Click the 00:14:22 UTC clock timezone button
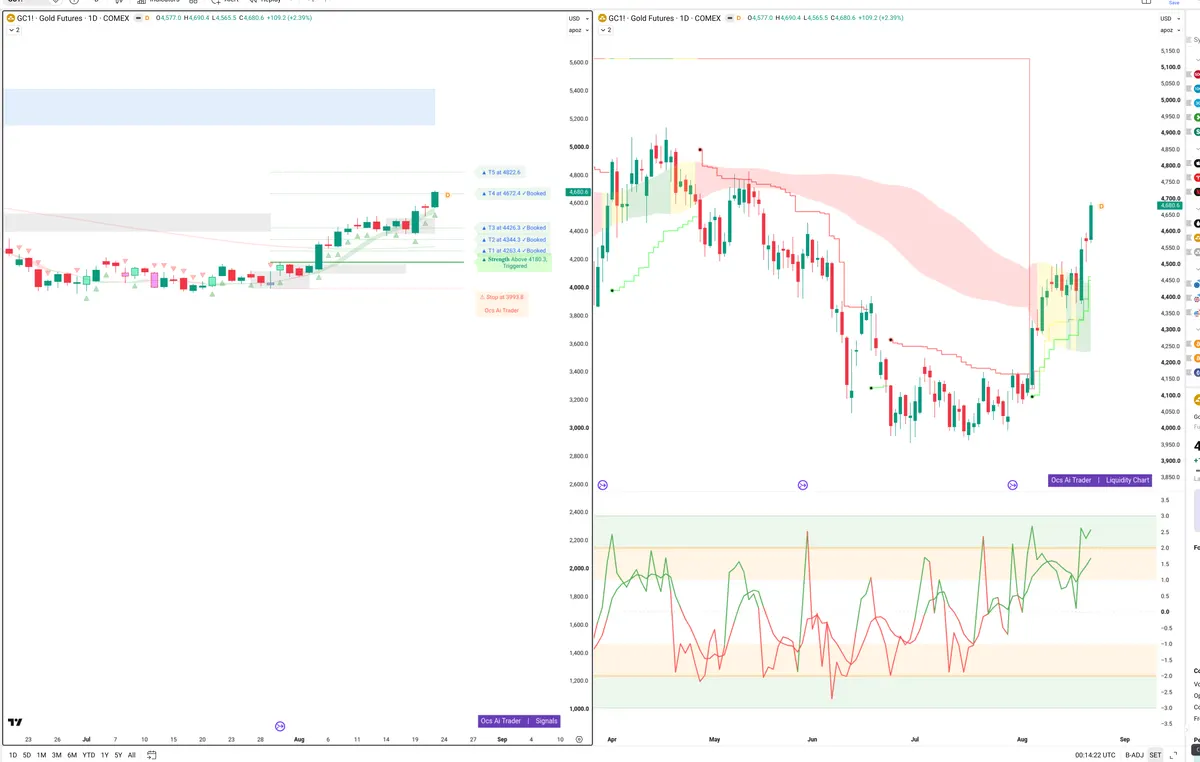Image resolution: width=1200 pixels, height=762 pixels. point(1096,755)
